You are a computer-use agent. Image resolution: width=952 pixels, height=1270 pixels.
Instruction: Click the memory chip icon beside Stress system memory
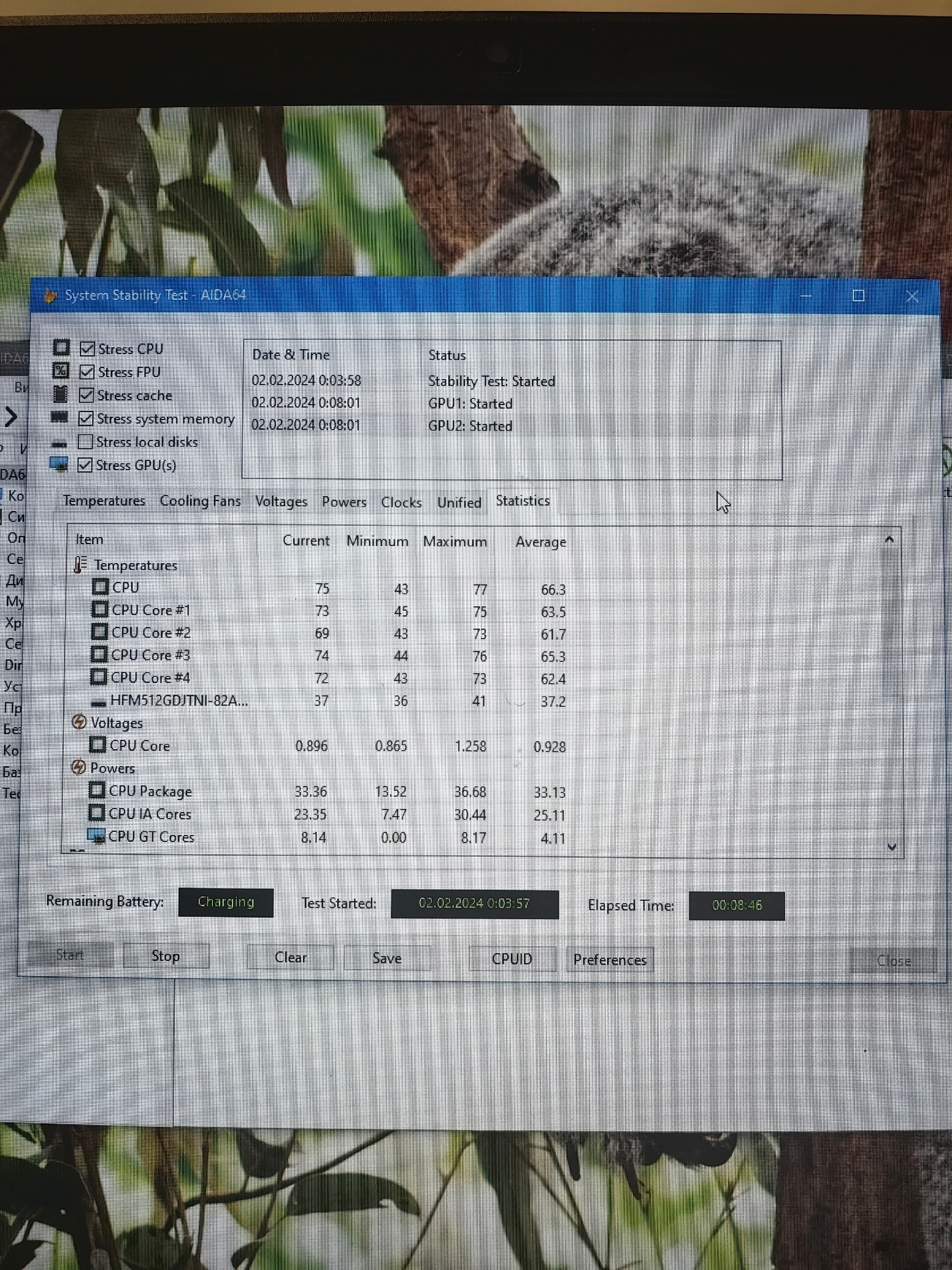click(59, 418)
